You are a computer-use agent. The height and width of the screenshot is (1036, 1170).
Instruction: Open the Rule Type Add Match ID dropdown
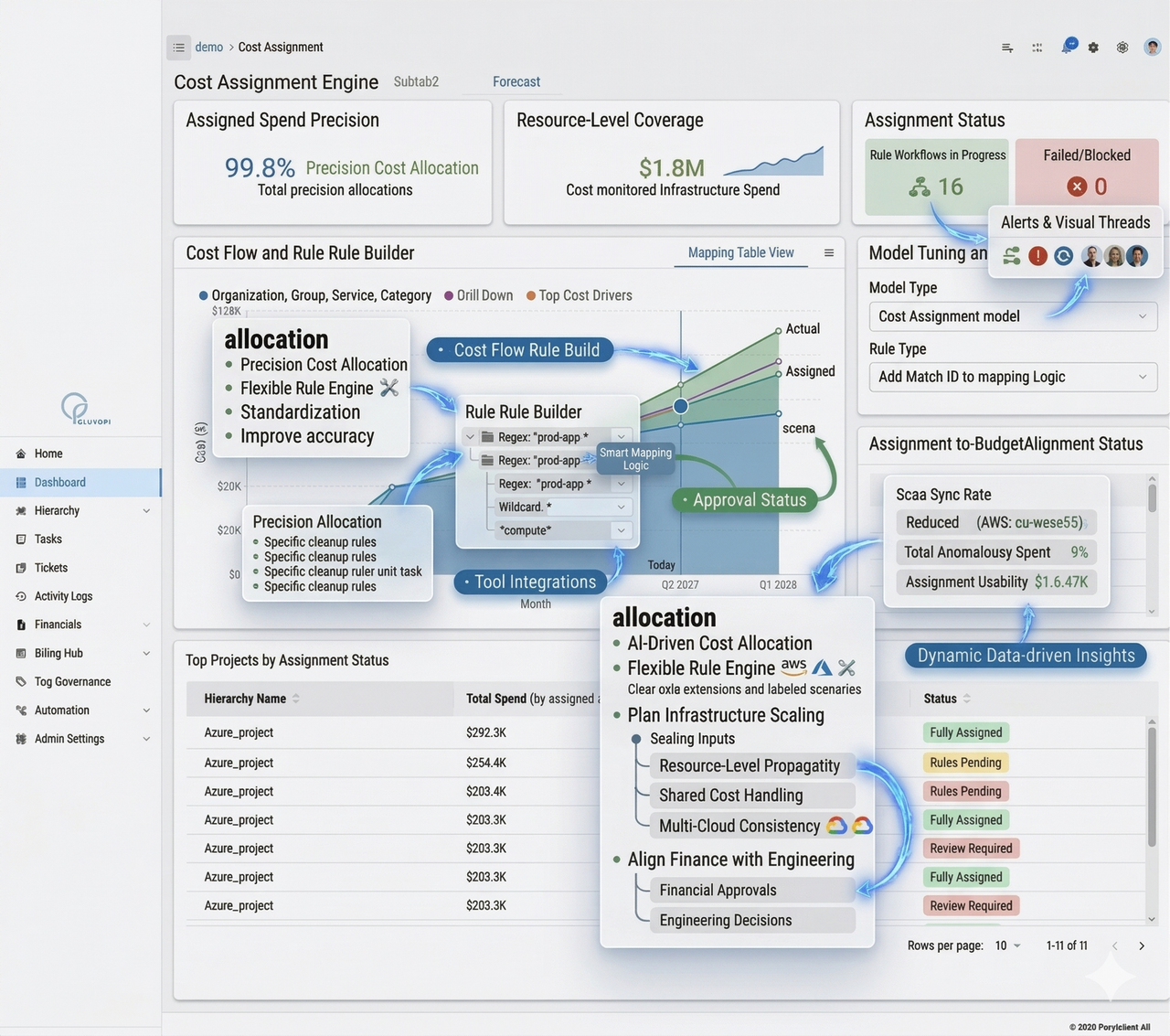[x=1013, y=377]
